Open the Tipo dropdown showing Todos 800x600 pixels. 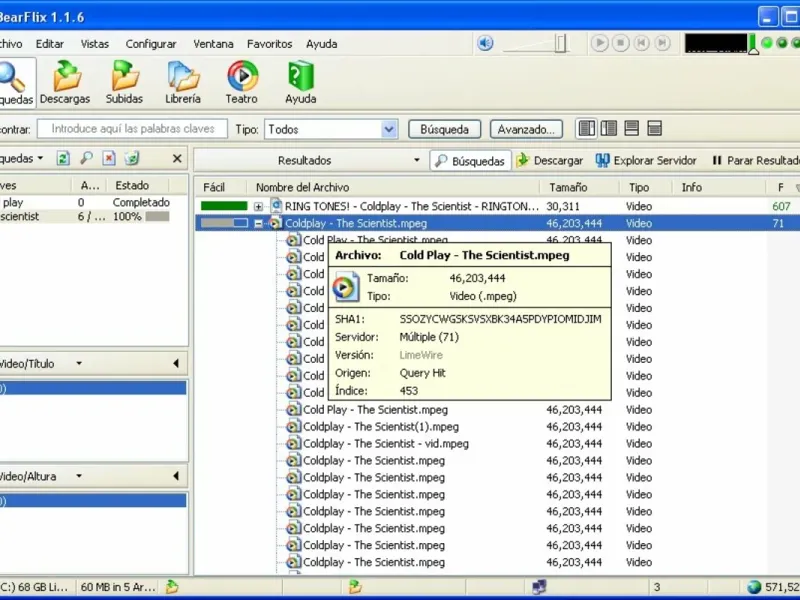pyautogui.click(x=389, y=129)
